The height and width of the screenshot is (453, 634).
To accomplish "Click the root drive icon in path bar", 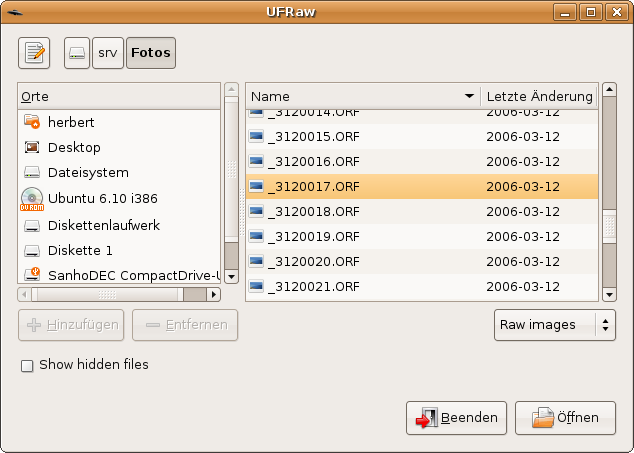I will click(77, 53).
